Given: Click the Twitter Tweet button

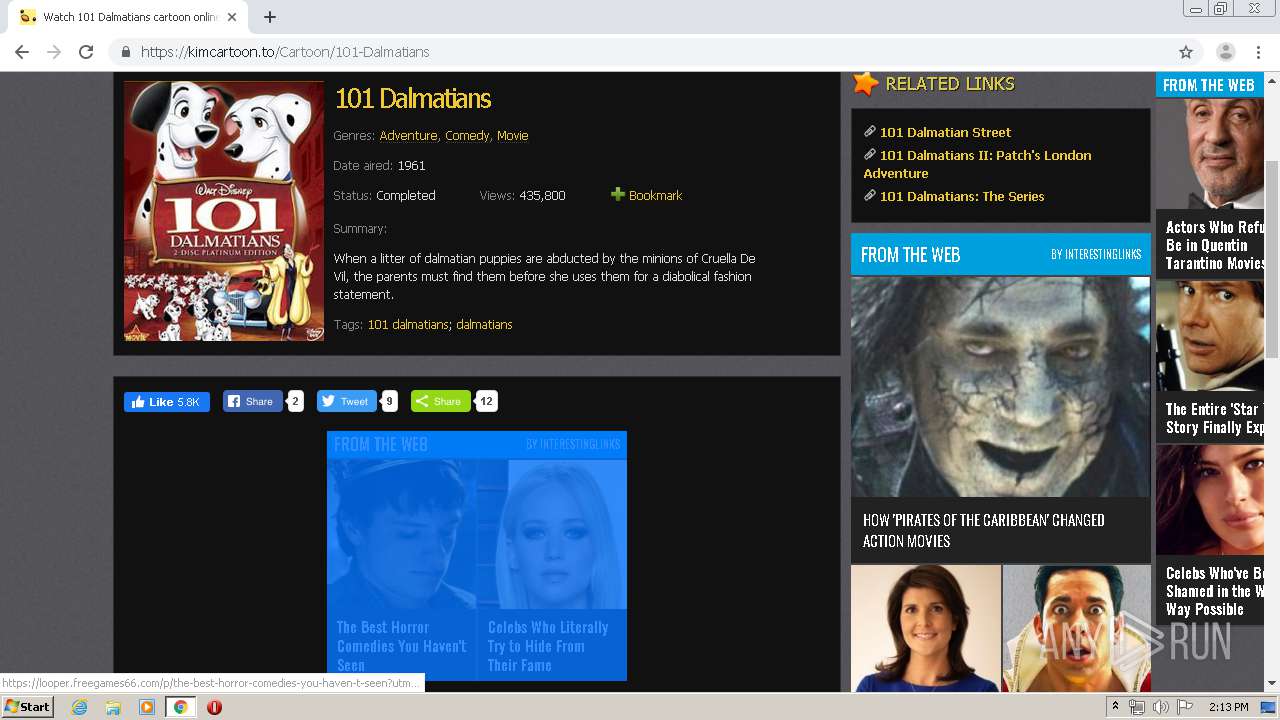Looking at the screenshot, I should (346, 402).
